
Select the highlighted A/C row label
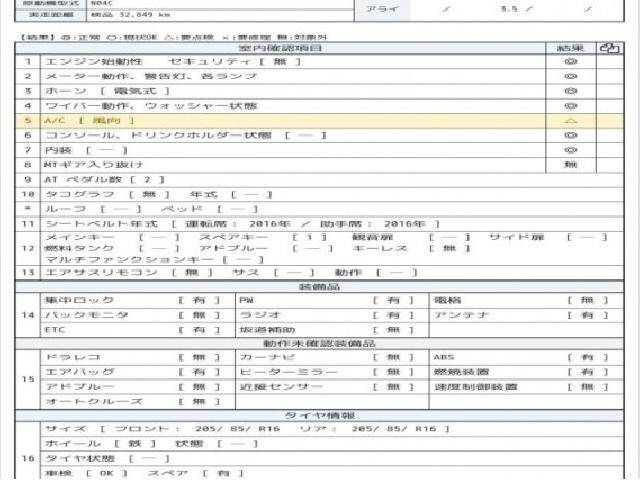pyautogui.click(x=89, y=121)
